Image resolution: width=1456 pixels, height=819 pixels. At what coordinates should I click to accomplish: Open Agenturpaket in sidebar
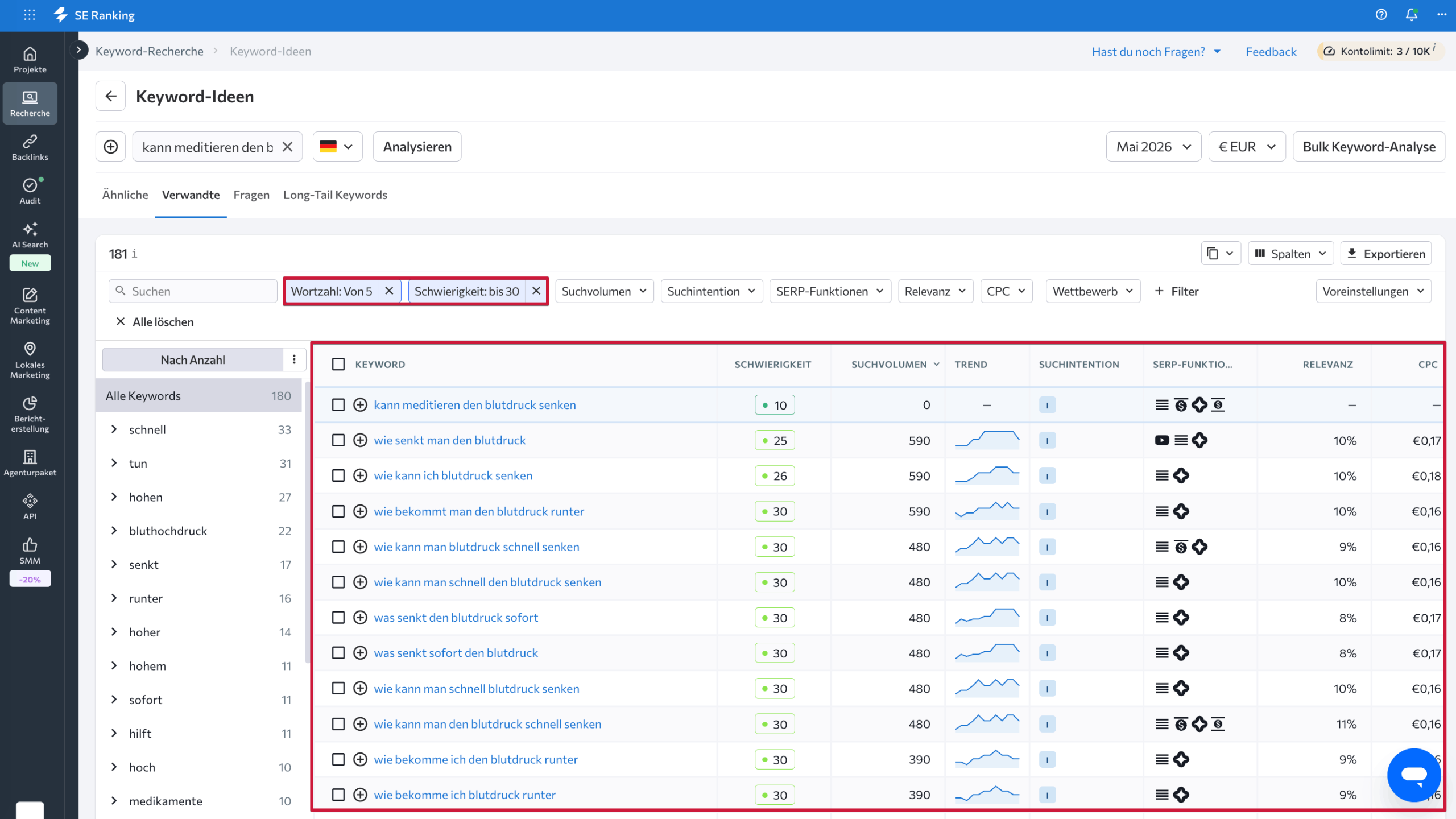click(x=30, y=463)
